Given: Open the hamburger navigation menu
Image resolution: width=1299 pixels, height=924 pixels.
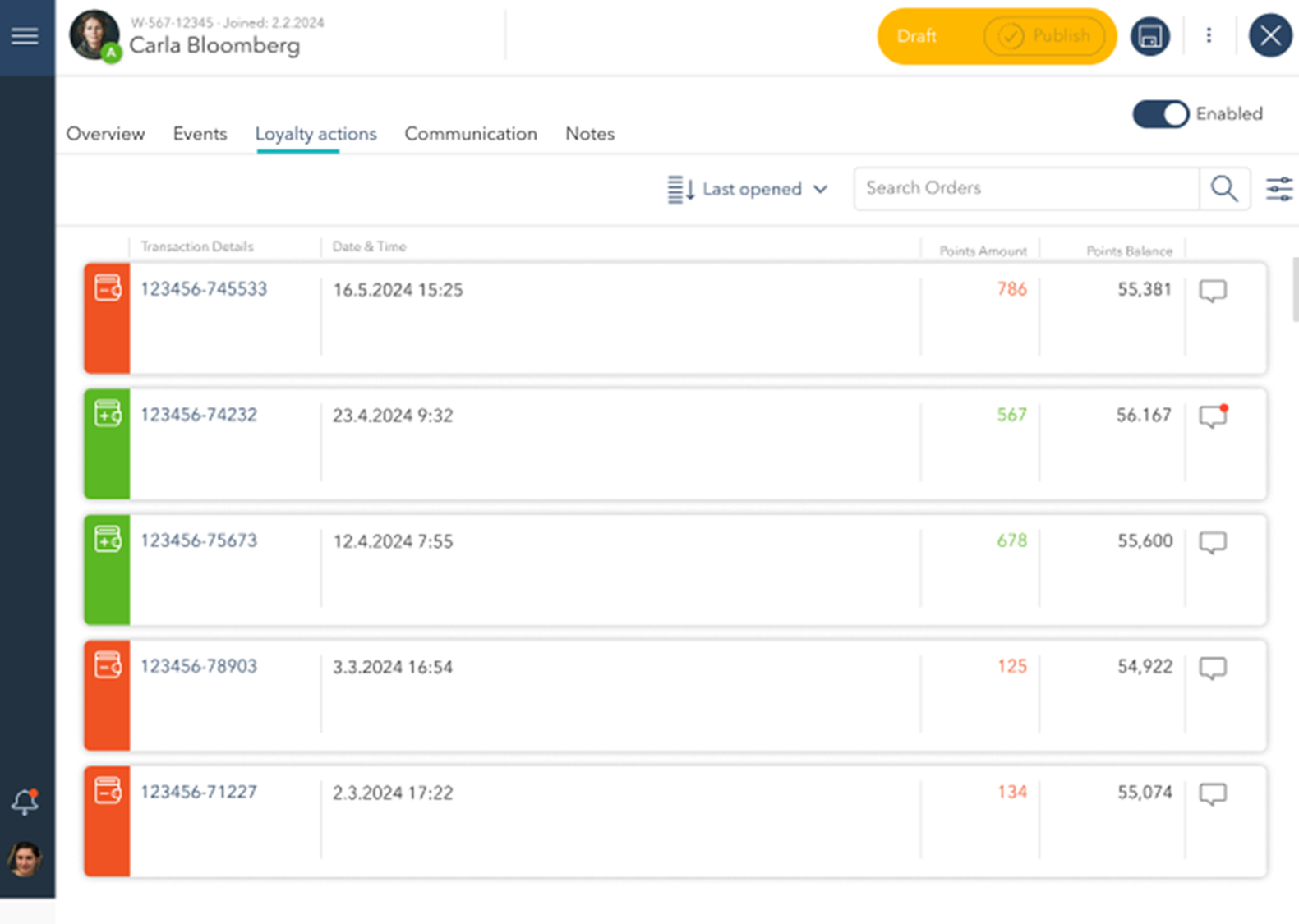Looking at the screenshot, I should tap(25, 36).
